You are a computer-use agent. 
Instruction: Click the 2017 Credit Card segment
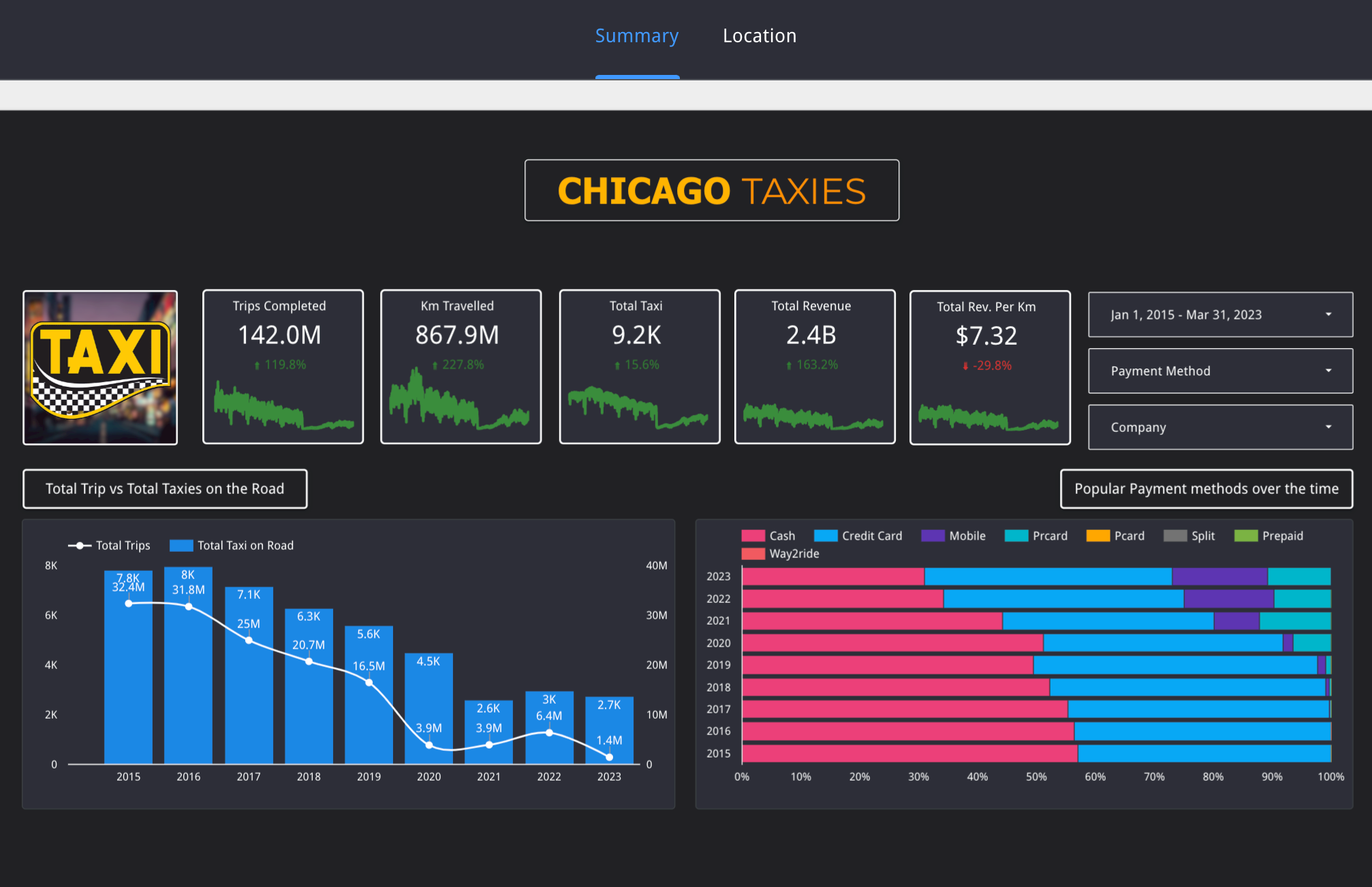pos(1199,709)
